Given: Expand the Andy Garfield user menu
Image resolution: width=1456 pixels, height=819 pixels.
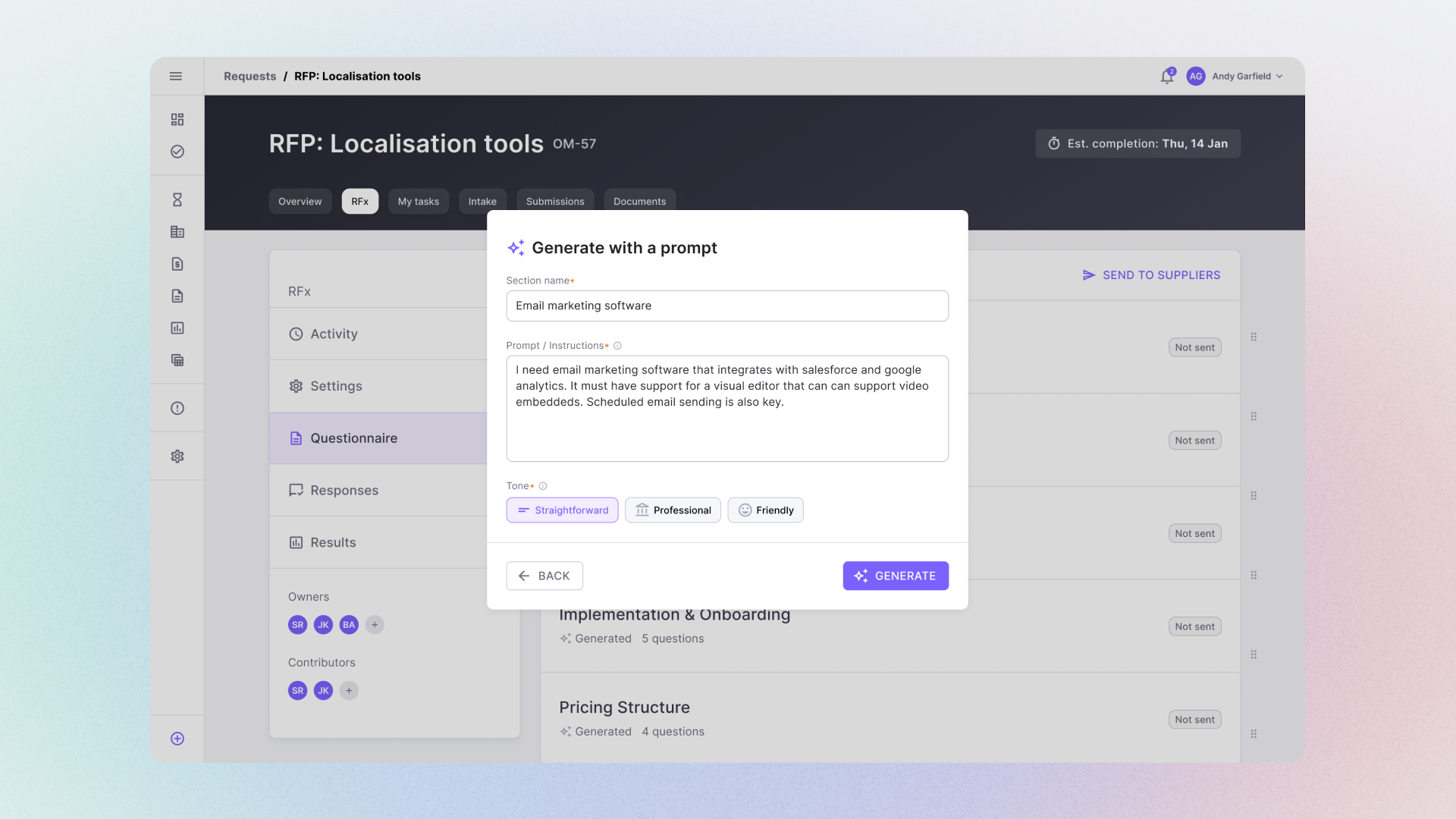Looking at the screenshot, I should click(1246, 77).
